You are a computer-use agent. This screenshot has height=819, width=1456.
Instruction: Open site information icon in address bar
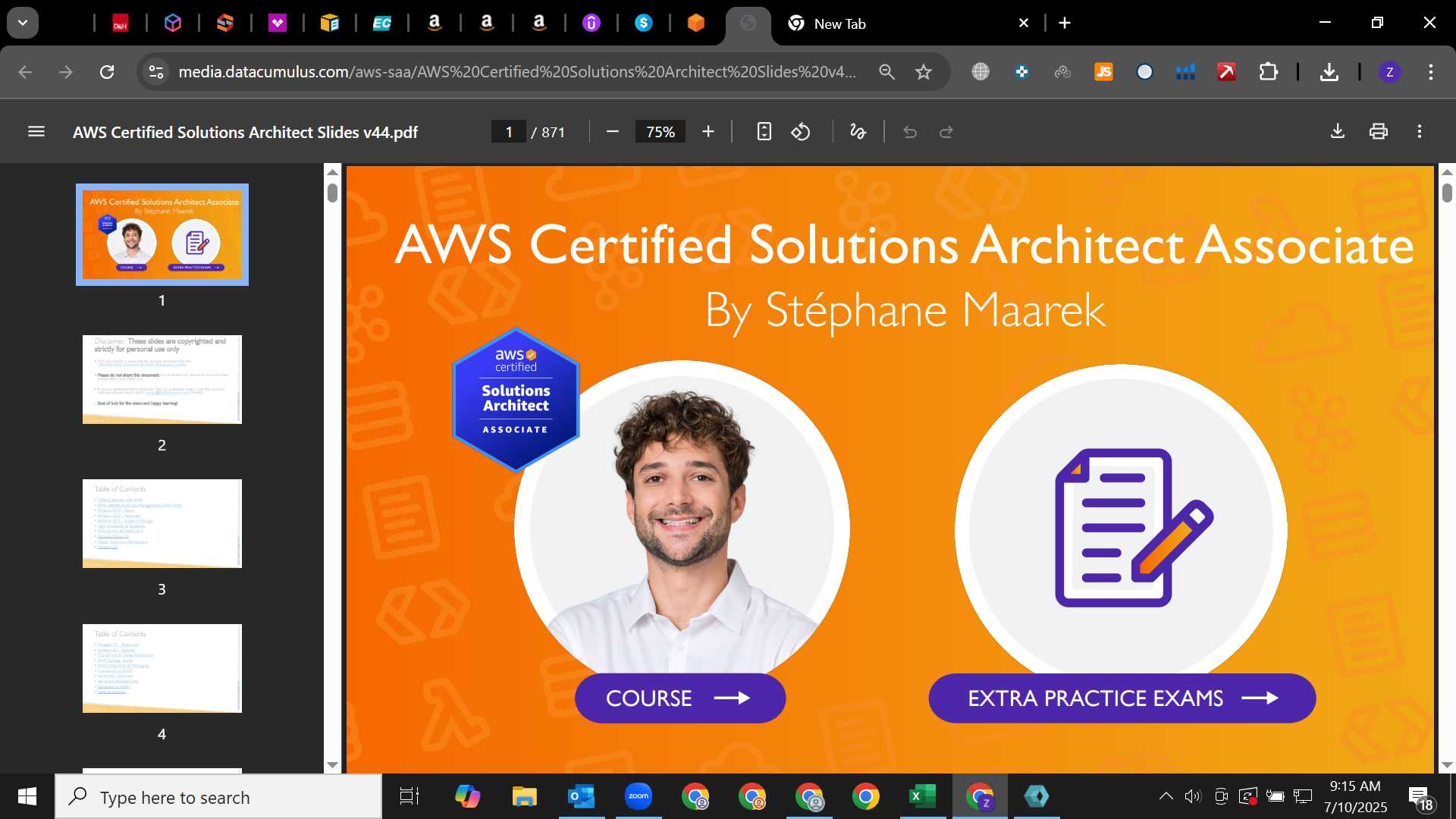coord(155,72)
